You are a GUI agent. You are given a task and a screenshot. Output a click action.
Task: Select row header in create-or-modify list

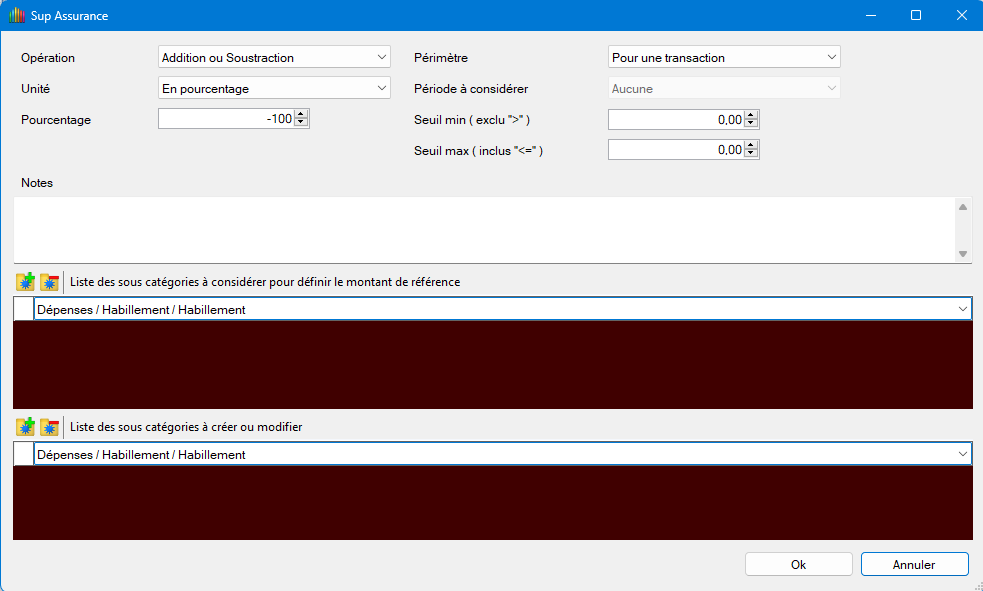click(x=23, y=454)
